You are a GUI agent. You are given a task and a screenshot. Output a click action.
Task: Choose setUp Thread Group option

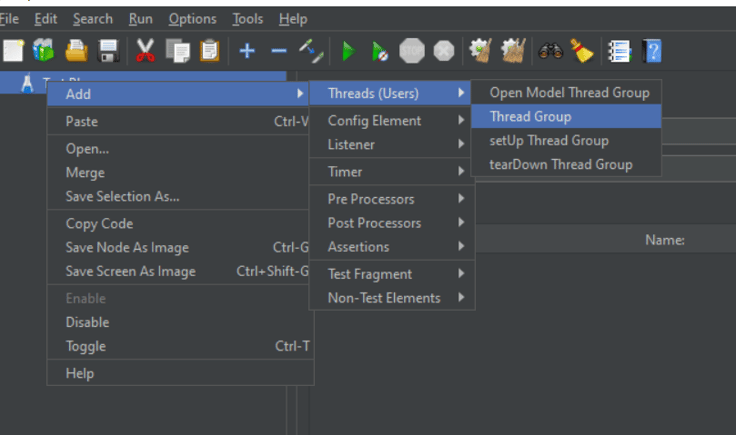click(x=549, y=141)
